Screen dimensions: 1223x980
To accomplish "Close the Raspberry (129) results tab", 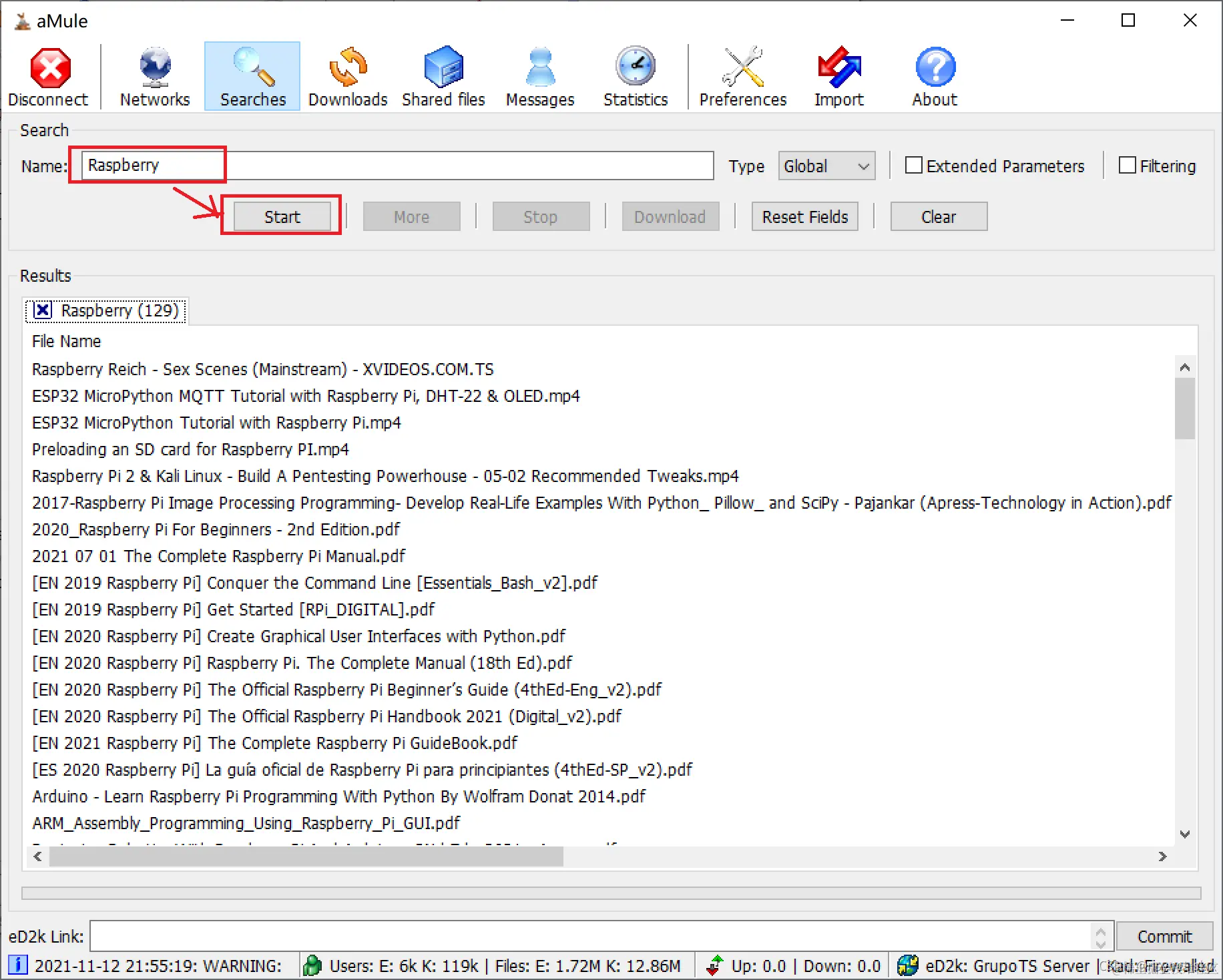I will [x=42, y=310].
